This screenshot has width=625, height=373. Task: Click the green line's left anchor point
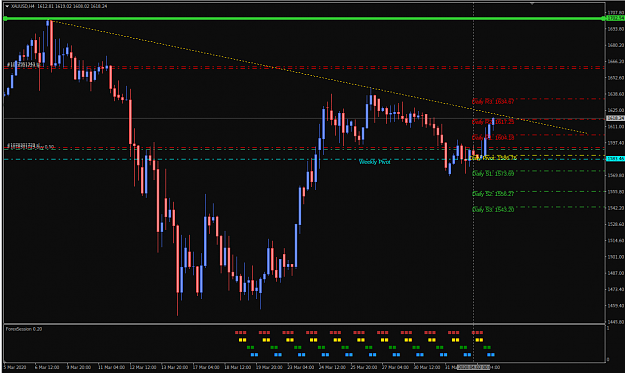(x=6, y=19)
